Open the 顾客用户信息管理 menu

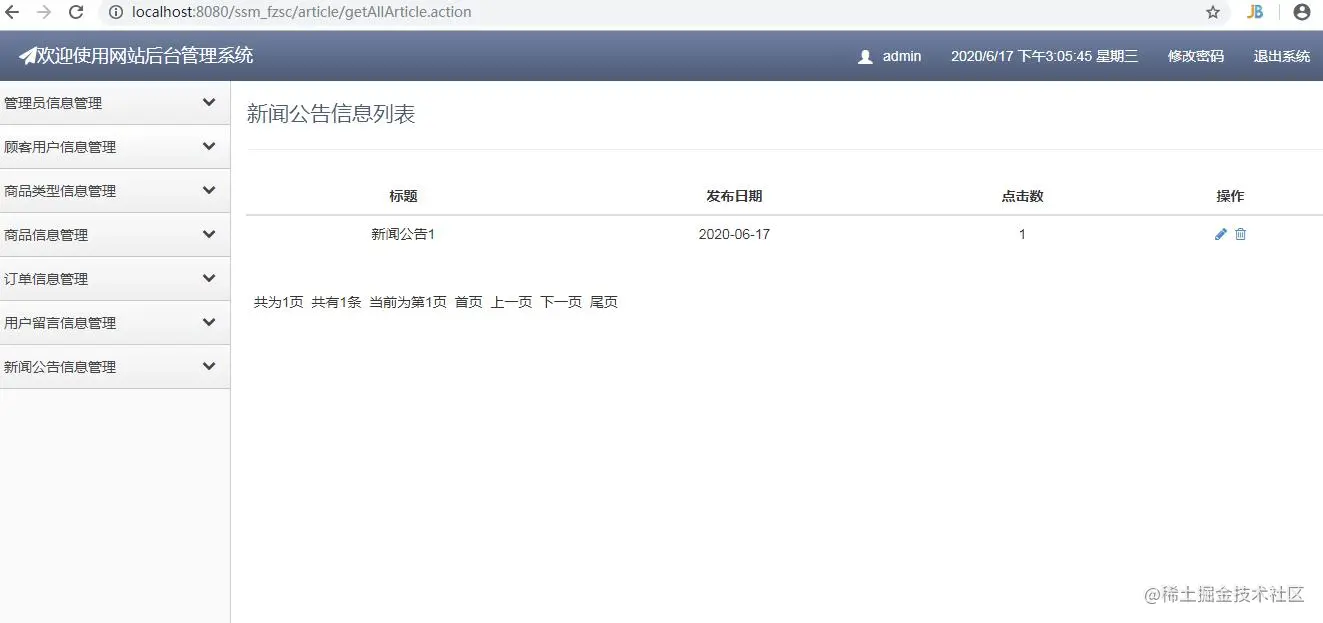pyautogui.click(x=115, y=147)
